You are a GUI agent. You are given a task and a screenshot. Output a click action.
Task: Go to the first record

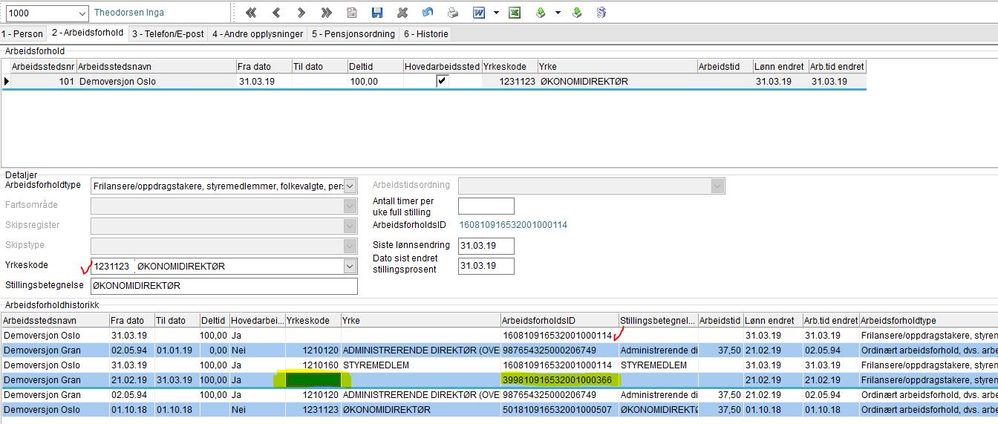[x=250, y=13]
